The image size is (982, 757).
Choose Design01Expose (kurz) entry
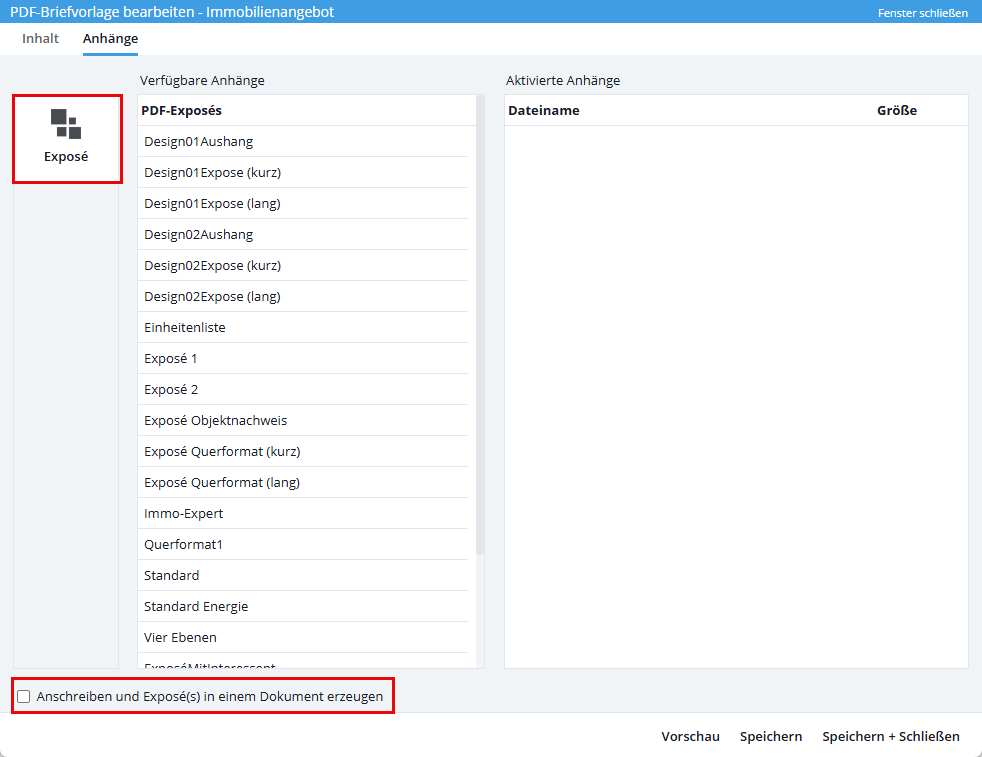point(303,172)
